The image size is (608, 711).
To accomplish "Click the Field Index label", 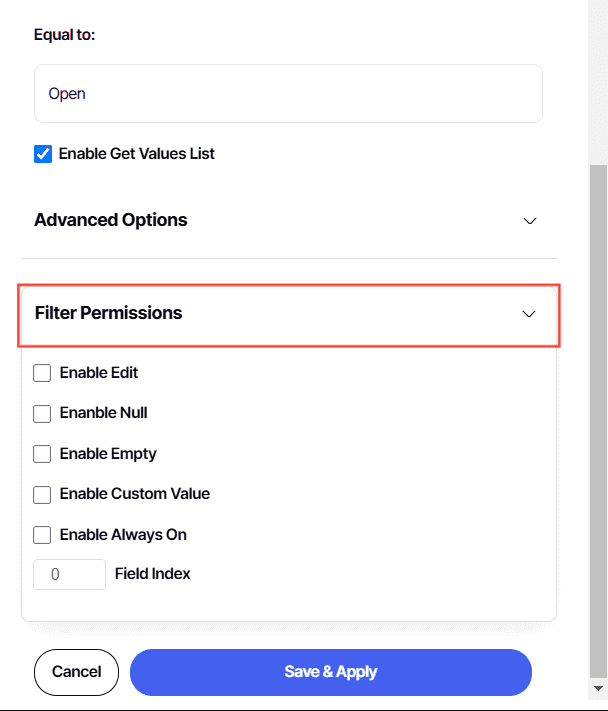I will [153, 574].
